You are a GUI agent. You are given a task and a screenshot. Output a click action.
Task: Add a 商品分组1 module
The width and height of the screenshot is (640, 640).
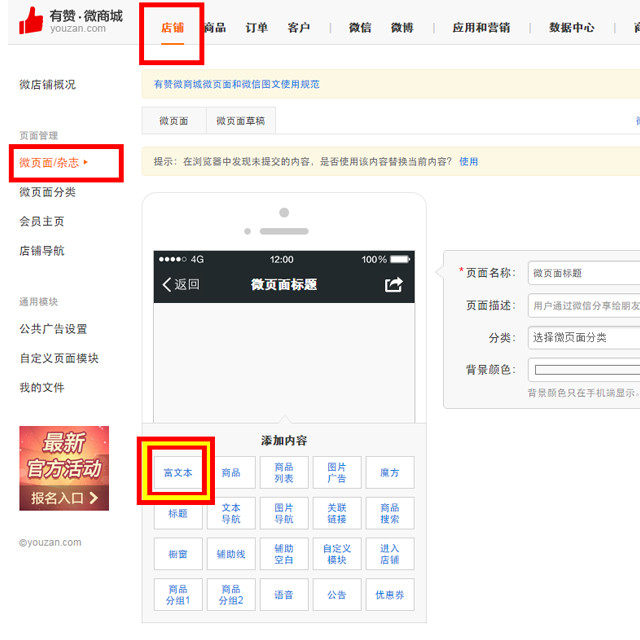coord(178,595)
